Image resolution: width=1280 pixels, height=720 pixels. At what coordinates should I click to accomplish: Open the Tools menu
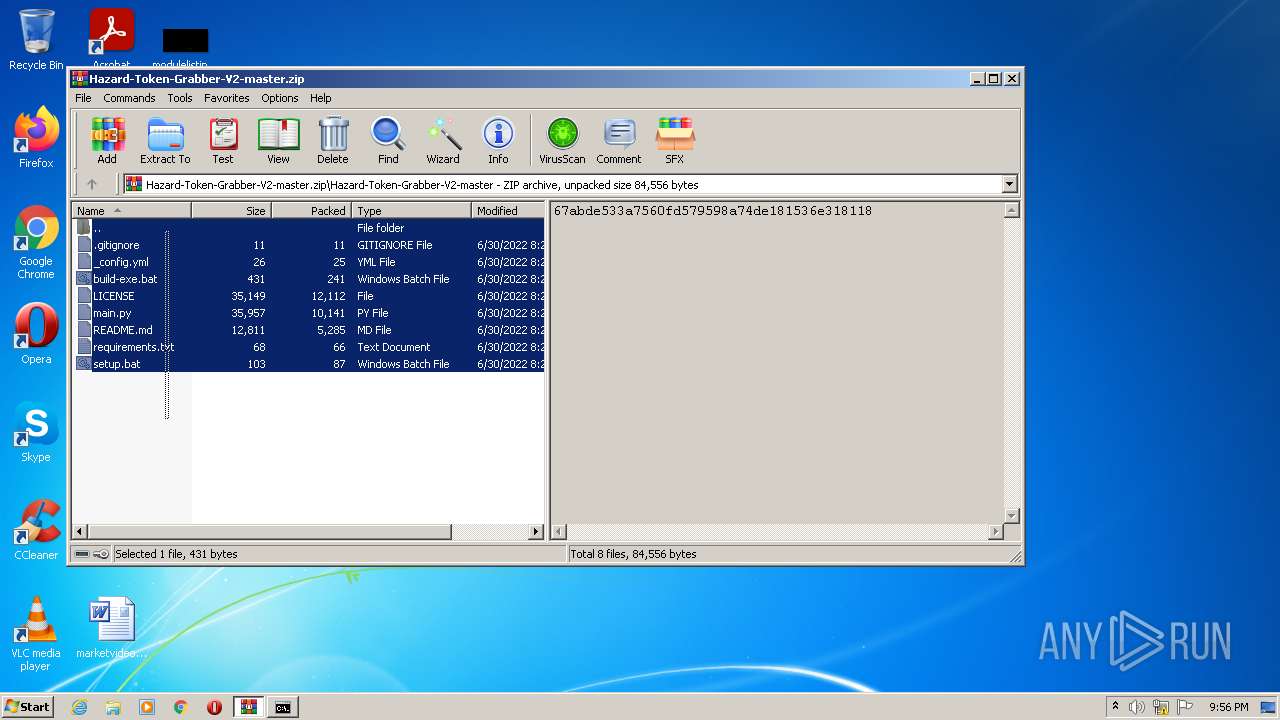180,98
